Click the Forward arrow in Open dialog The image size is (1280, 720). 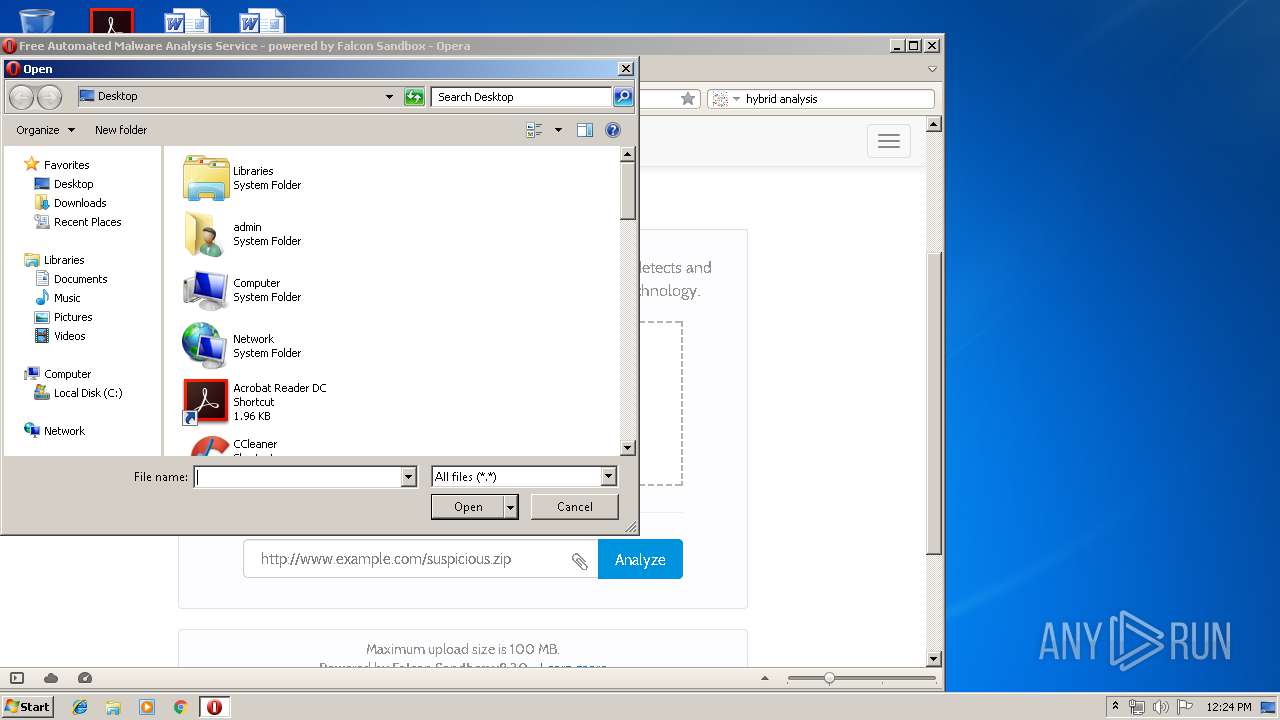(x=49, y=97)
